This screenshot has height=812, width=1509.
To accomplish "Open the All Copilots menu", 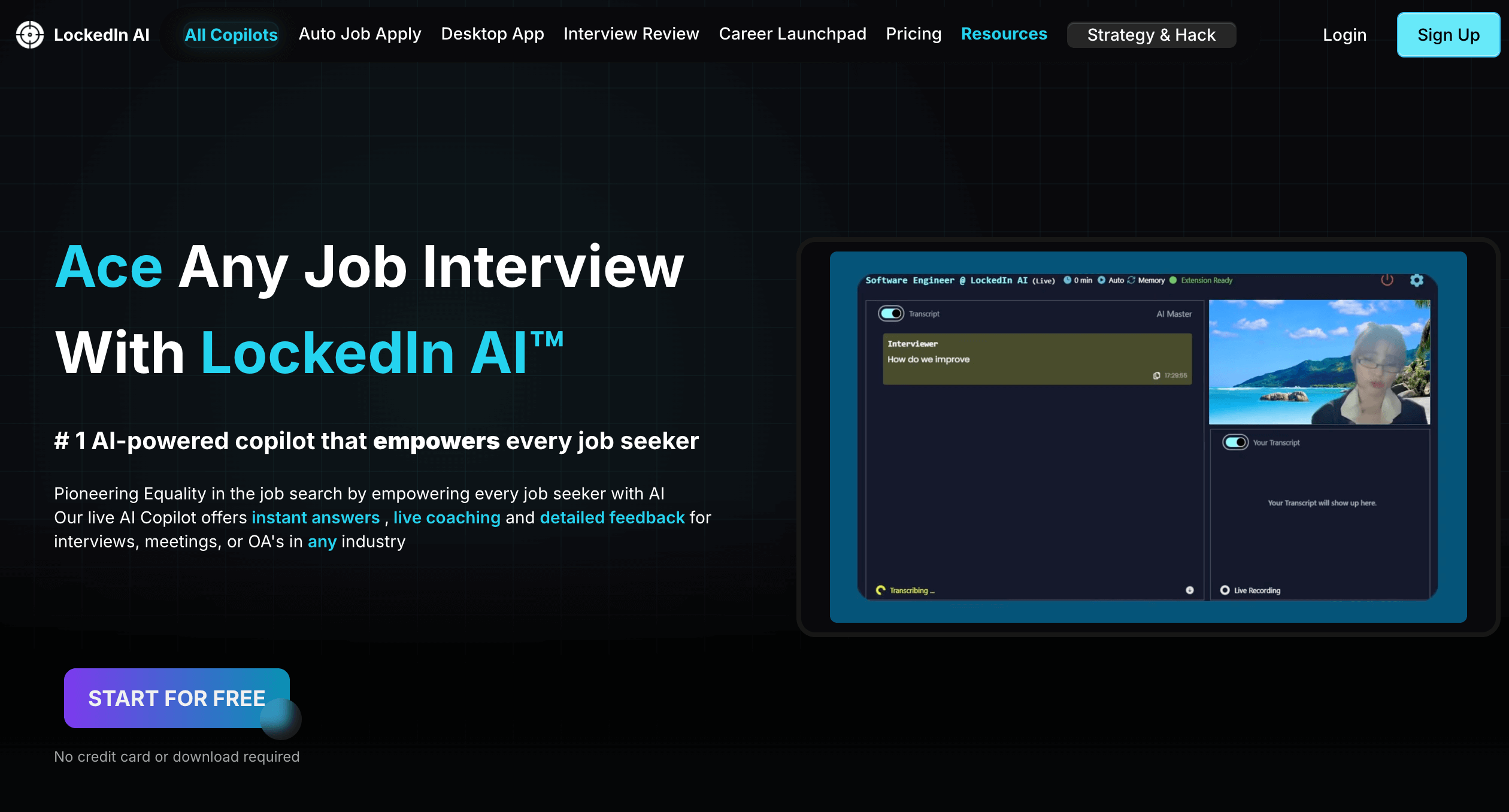I will coord(231,35).
